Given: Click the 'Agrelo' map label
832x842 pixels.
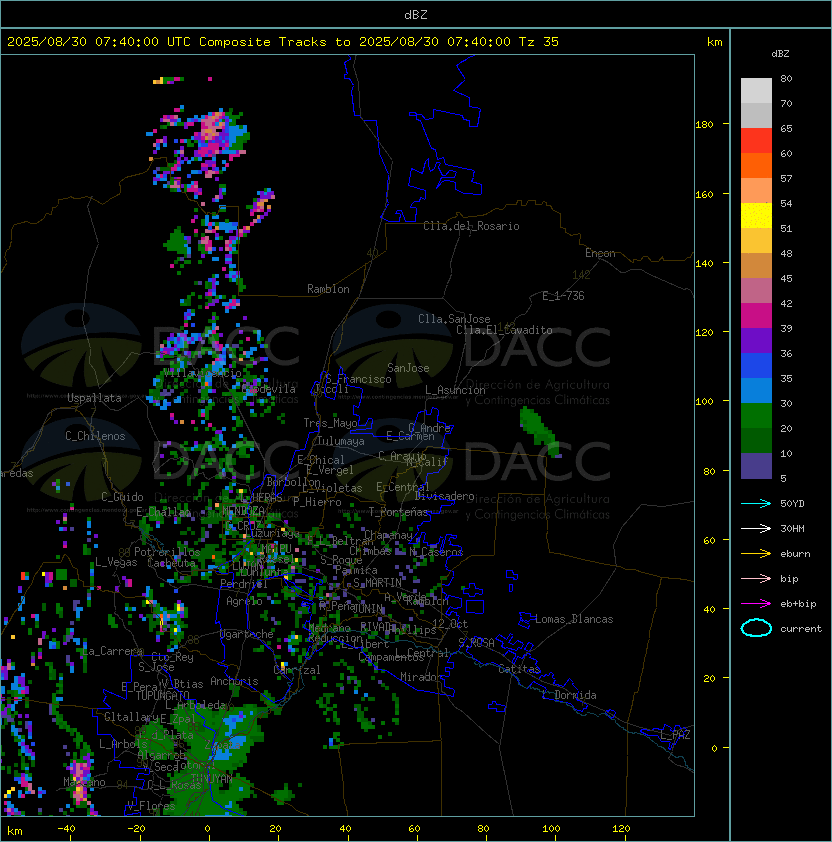Looking at the screenshot, I should pos(244,601).
